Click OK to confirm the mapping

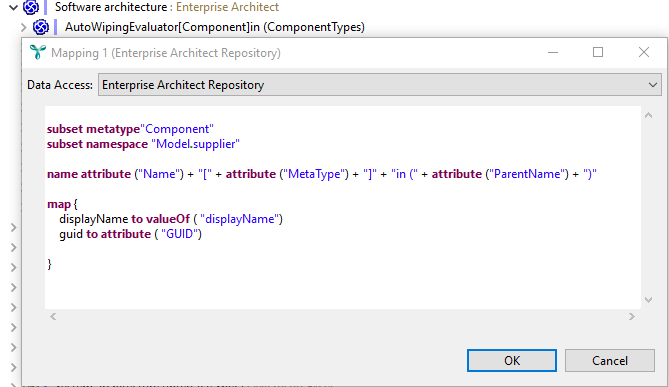pos(512,361)
